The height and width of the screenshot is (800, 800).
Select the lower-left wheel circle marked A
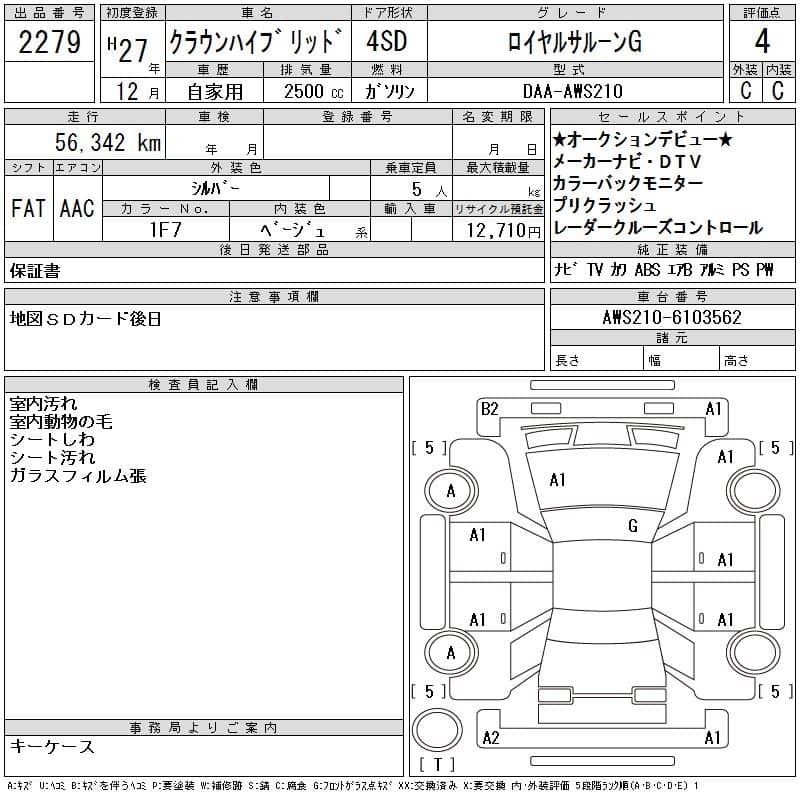[451, 653]
